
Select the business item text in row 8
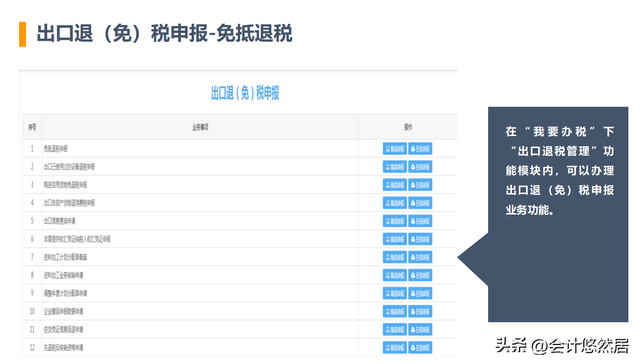tap(63, 275)
